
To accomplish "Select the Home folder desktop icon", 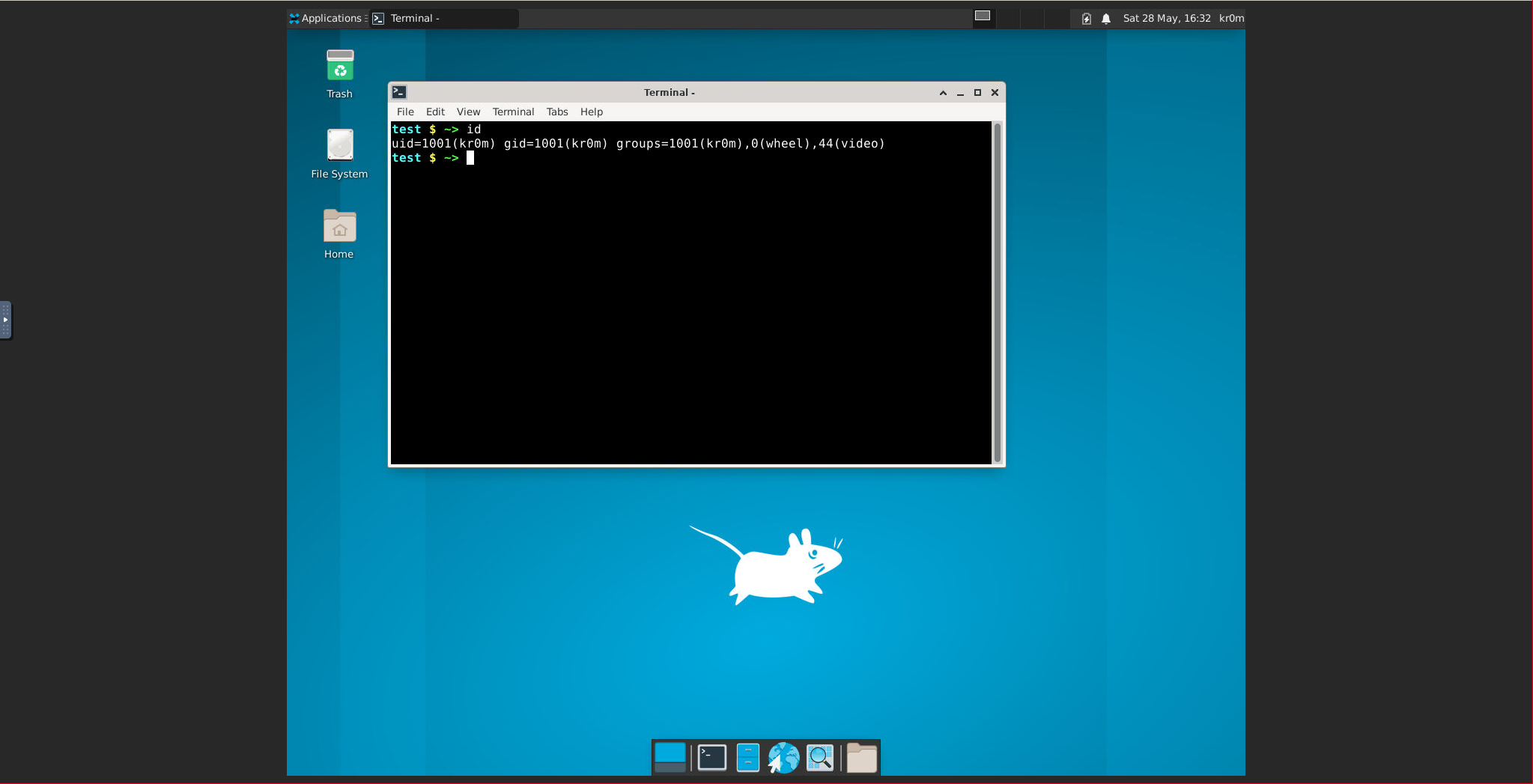I will click(339, 226).
